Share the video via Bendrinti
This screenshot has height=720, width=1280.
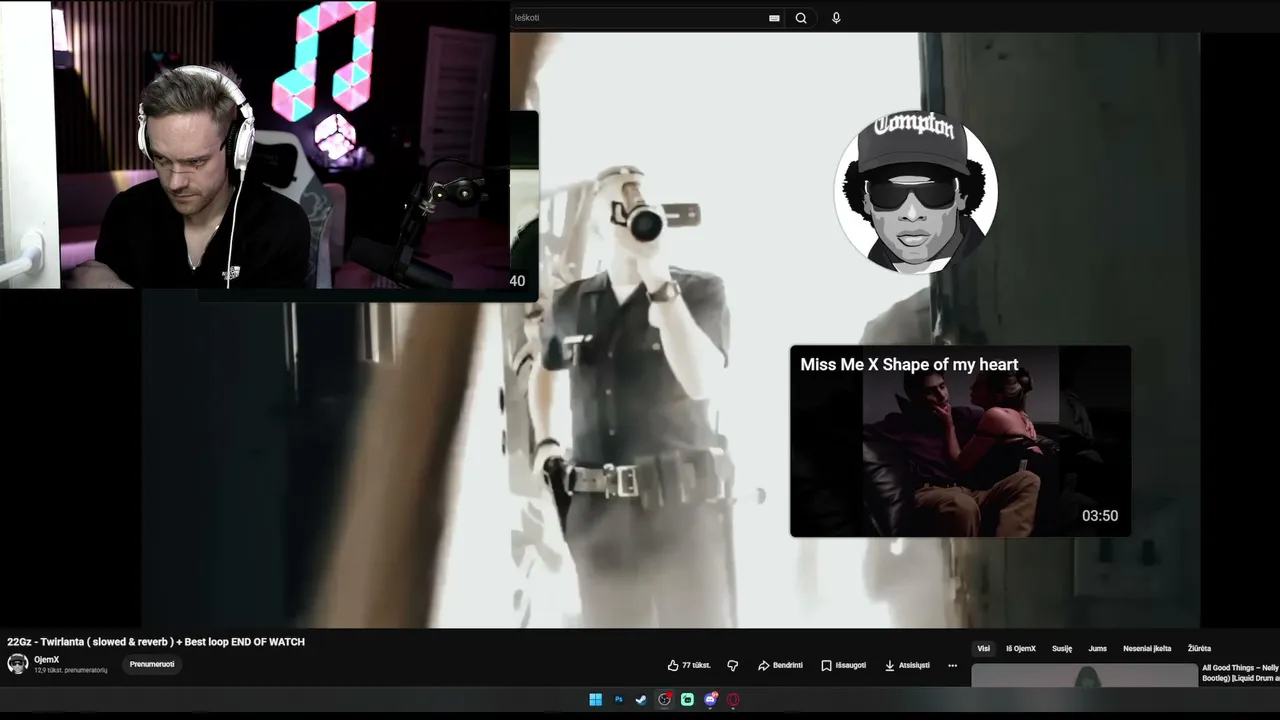[x=780, y=665]
